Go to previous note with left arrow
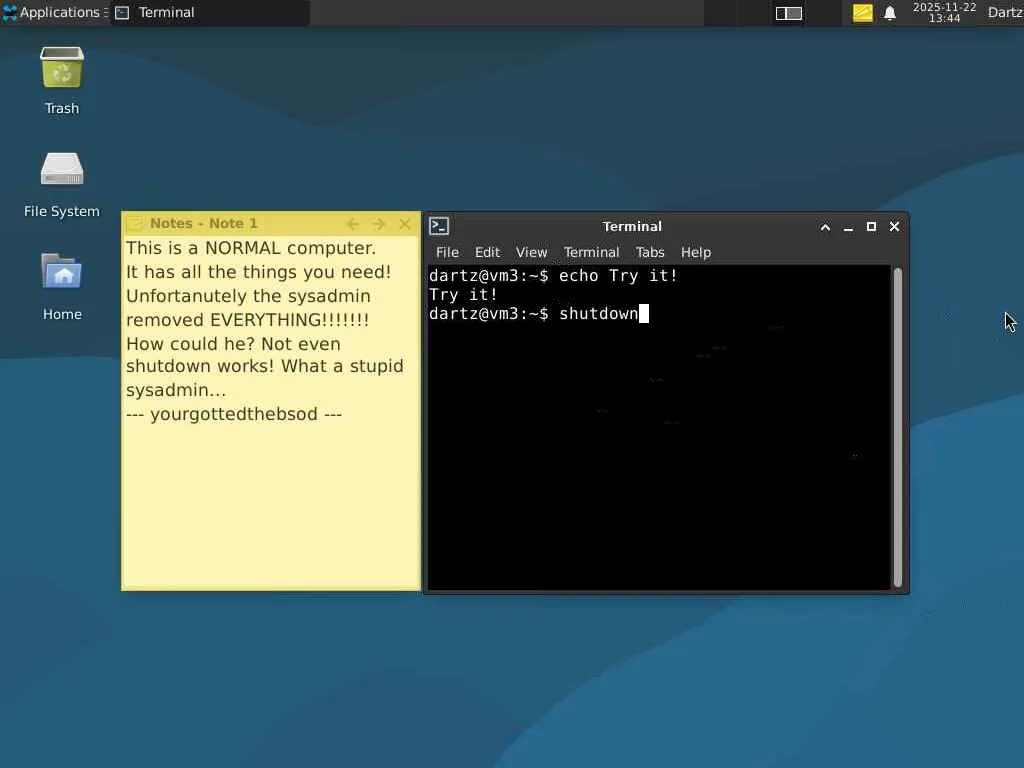The height and width of the screenshot is (768, 1024). (x=352, y=224)
